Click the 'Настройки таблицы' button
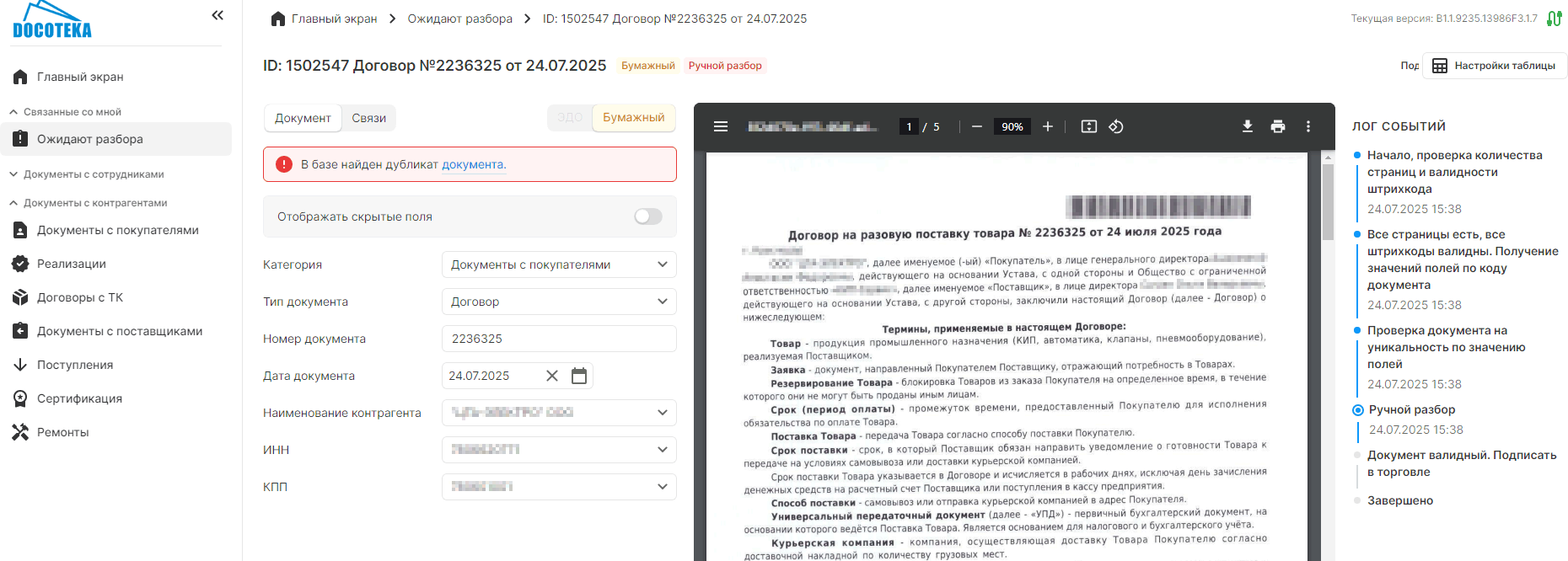1568x561 pixels. (x=1495, y=66)
